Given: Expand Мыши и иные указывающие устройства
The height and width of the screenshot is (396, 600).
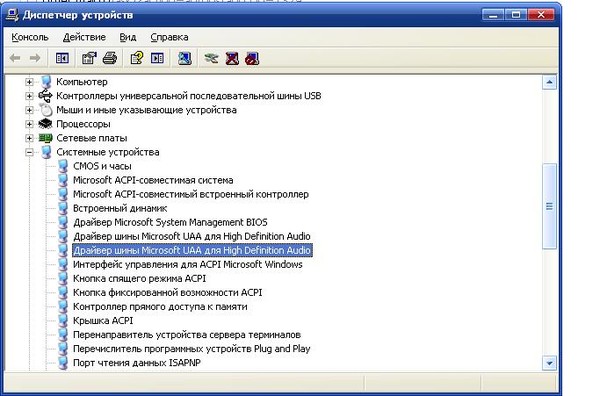Looking at the screenshot, I should coord(29,110).
